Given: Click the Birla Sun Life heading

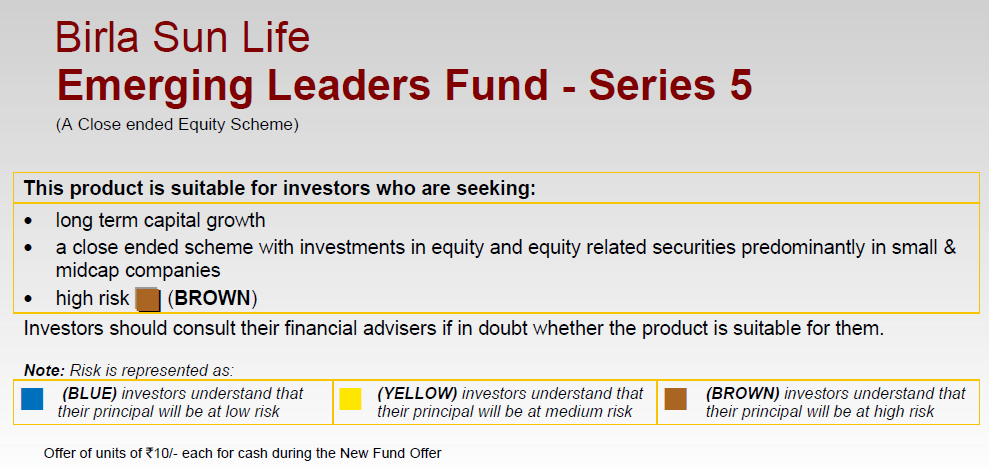Looking at the screenshot, I should (182, 37).
